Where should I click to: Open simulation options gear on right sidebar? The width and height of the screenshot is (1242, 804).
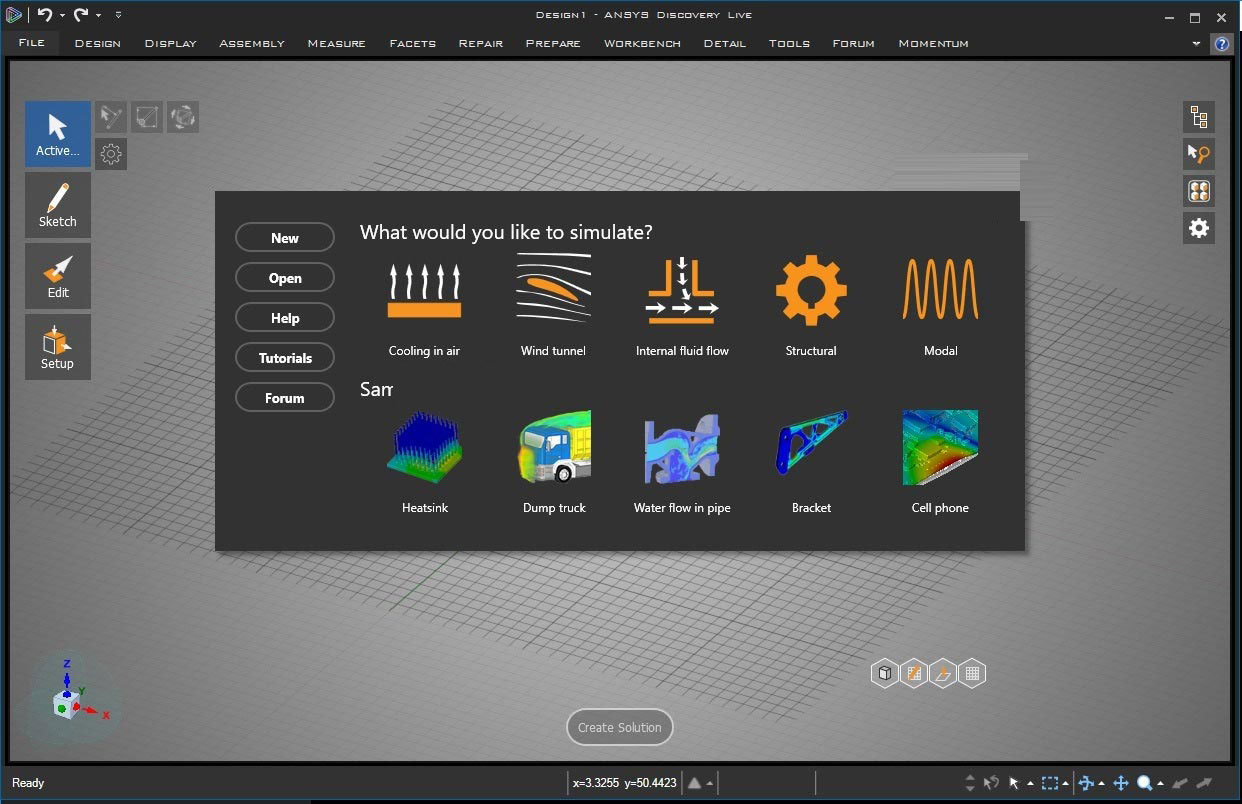coord(1198,227)
